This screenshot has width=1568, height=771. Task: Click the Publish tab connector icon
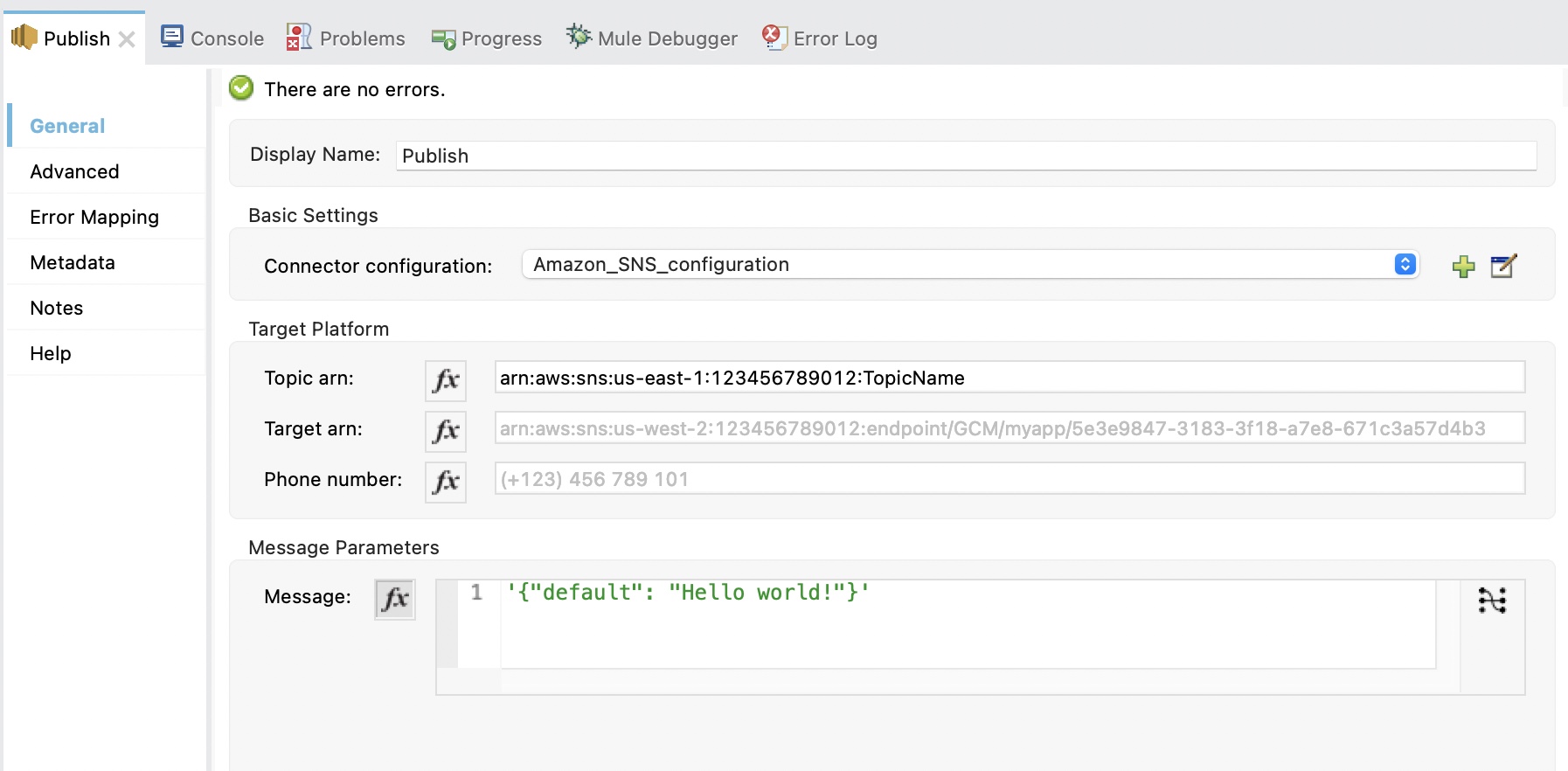pos(24,37)
